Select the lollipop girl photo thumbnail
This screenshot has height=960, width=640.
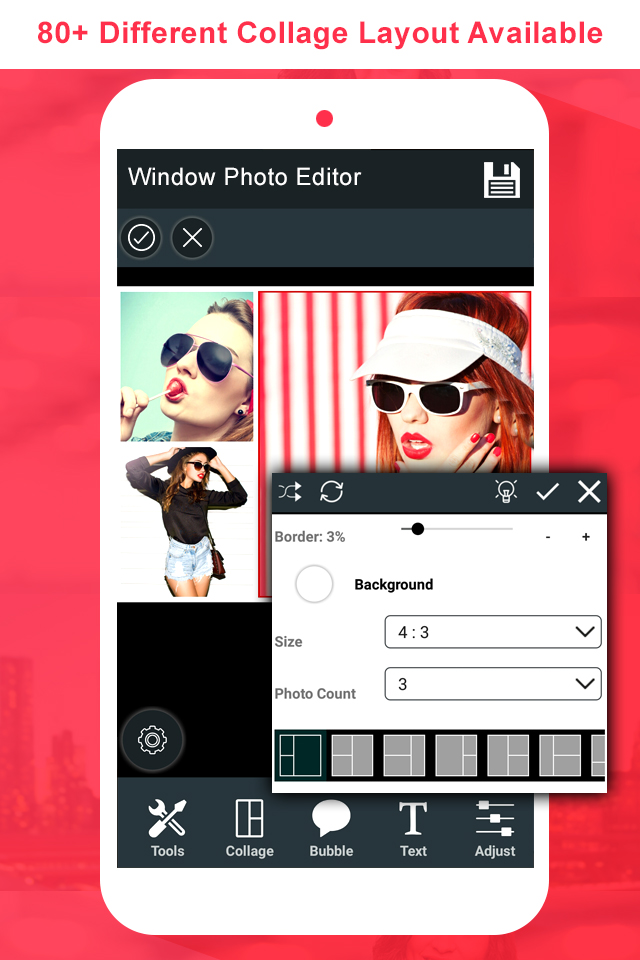187,366
